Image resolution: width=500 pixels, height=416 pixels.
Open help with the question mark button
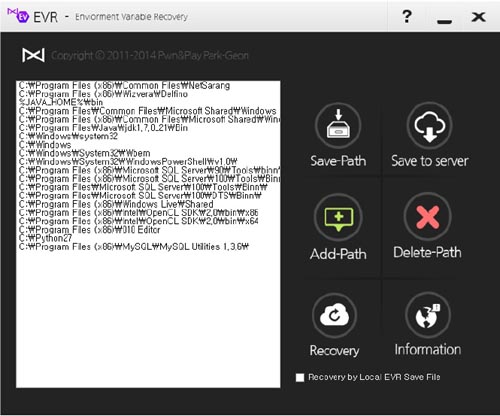[x=407, y=16]
